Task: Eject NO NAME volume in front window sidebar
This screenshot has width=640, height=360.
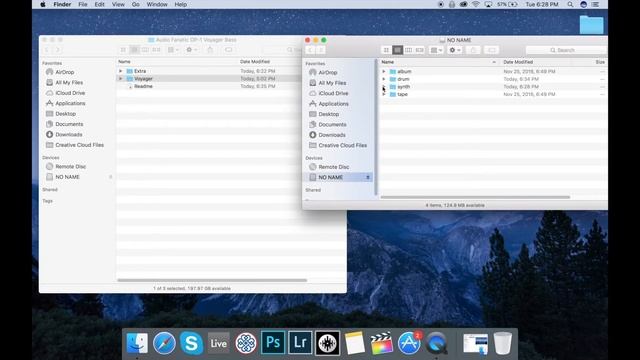Action: click(x=368, y=178)
